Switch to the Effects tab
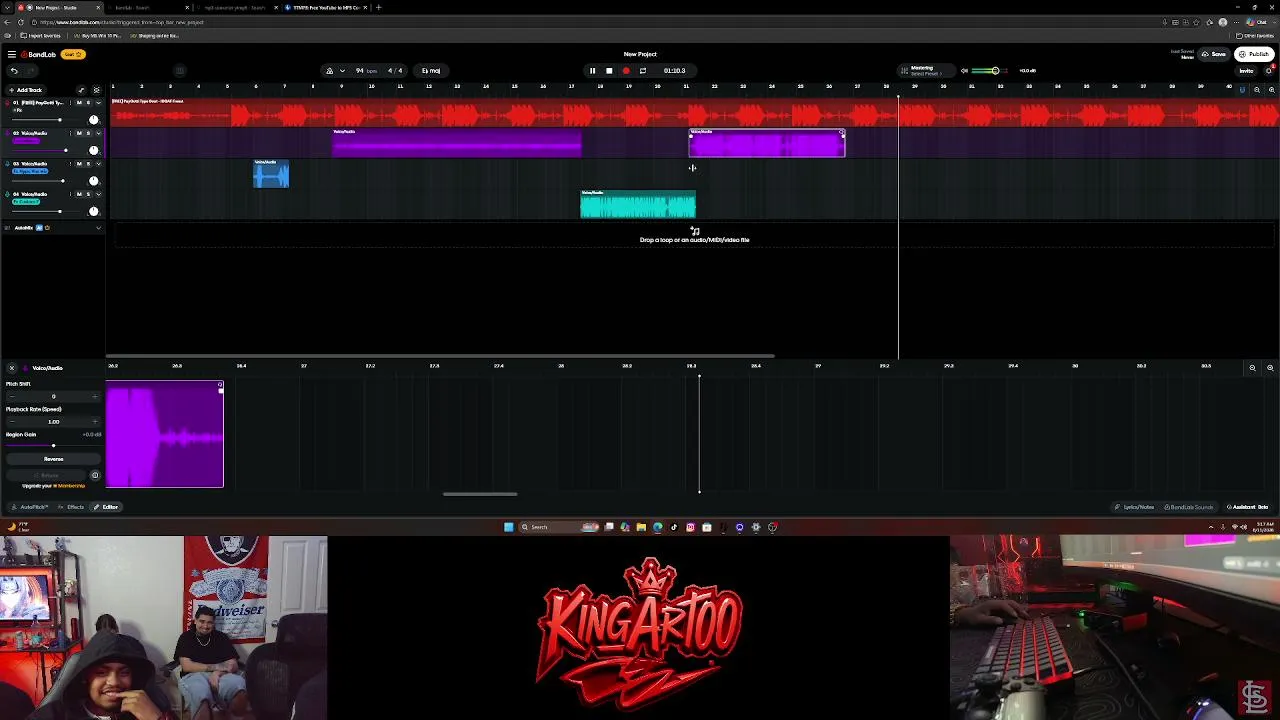Screen dimensions: 1280x720 pyautogui.click(x=72, y=507)
